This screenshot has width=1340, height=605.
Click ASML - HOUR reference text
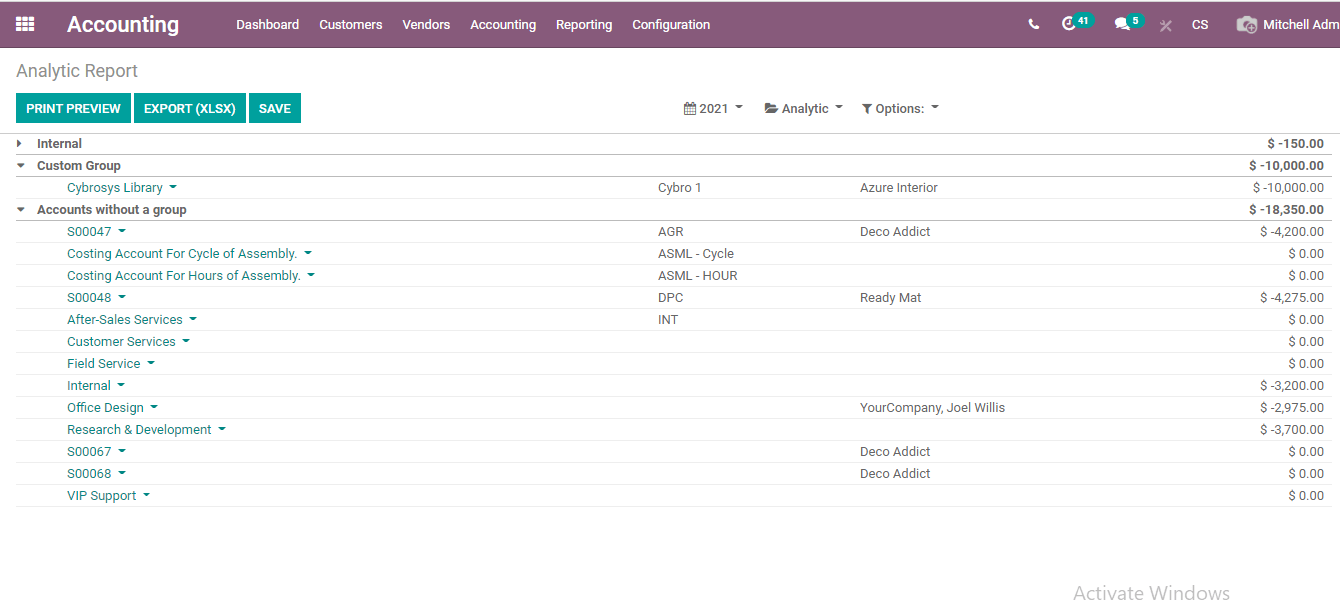[x=698, y=276]
